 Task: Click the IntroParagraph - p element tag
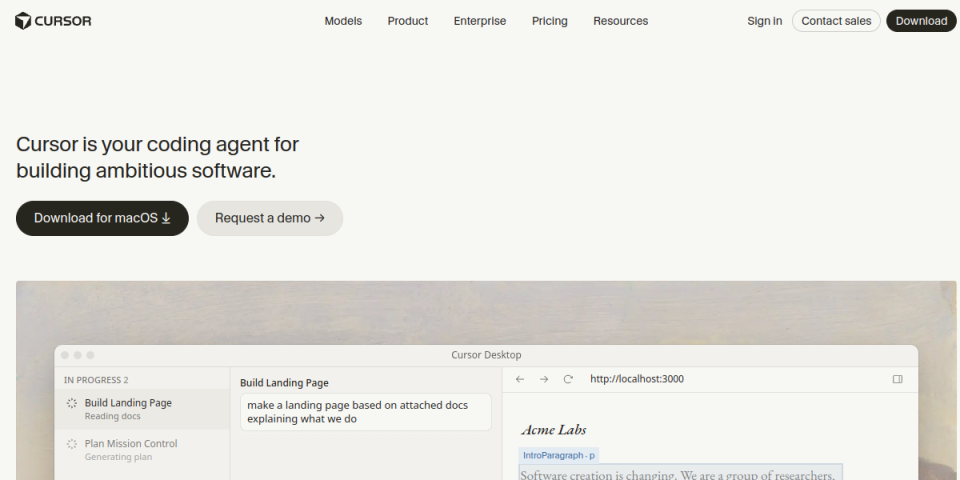point(558,456)
